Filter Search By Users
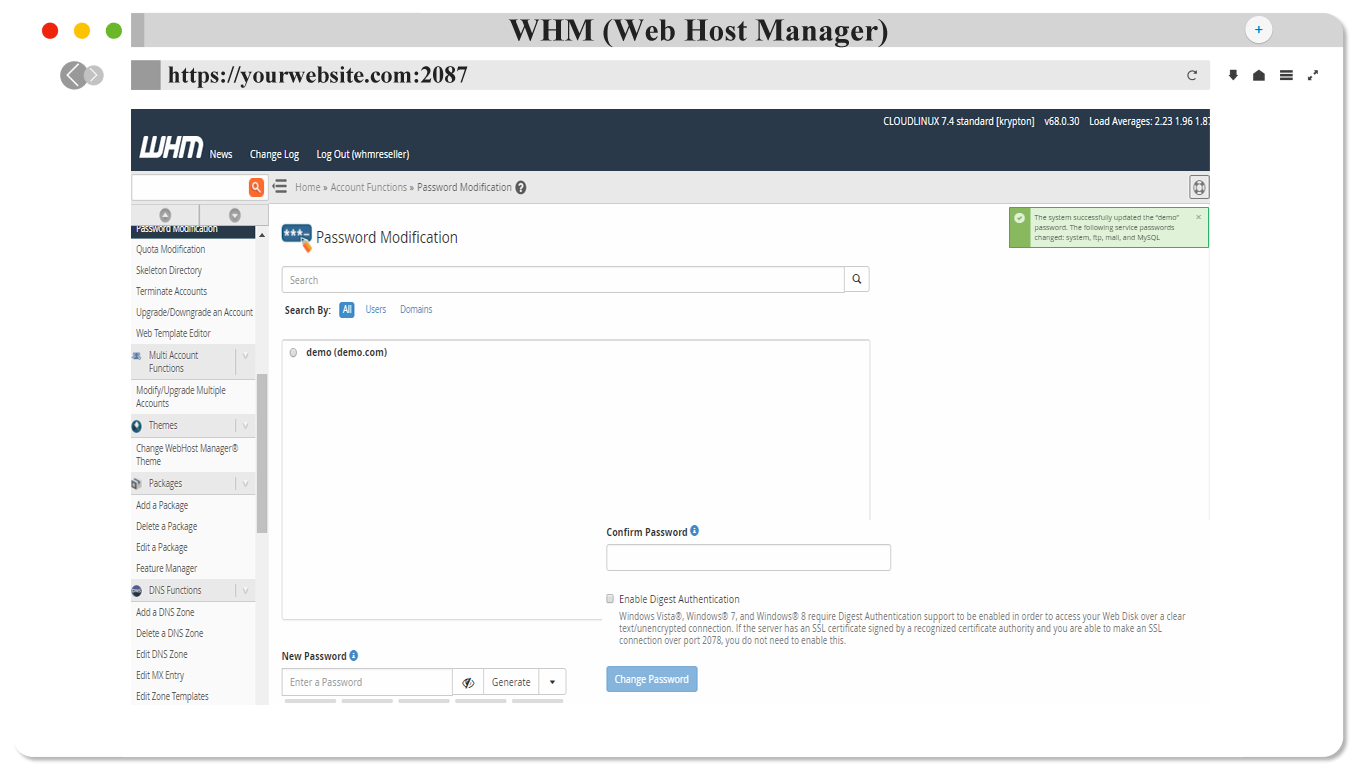This screenshot has height=769, width=1362. pos(376,310)
